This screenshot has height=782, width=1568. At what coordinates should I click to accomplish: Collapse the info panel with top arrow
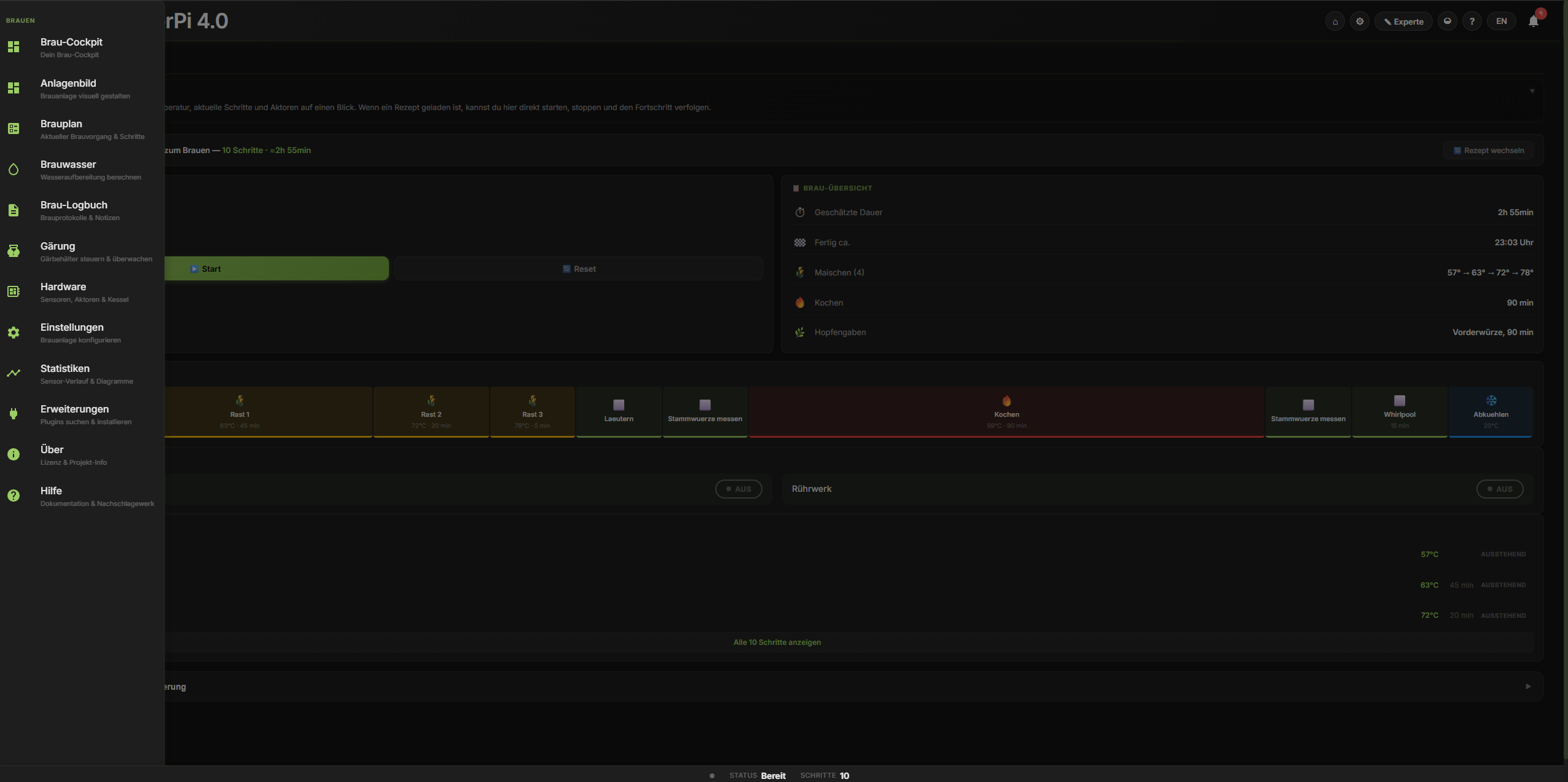coord(1532,91)
